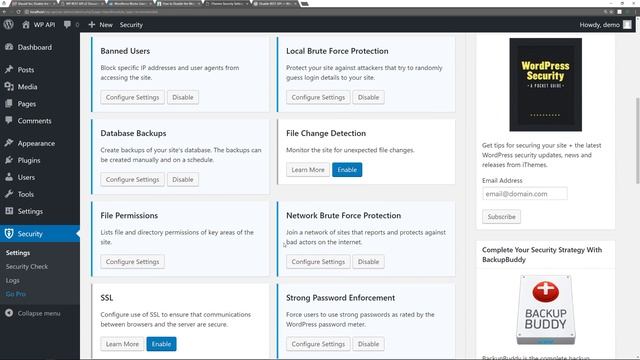
Task: Open the Security item in top admin bar
Action: pyautogui.click(x=131, y=25)
